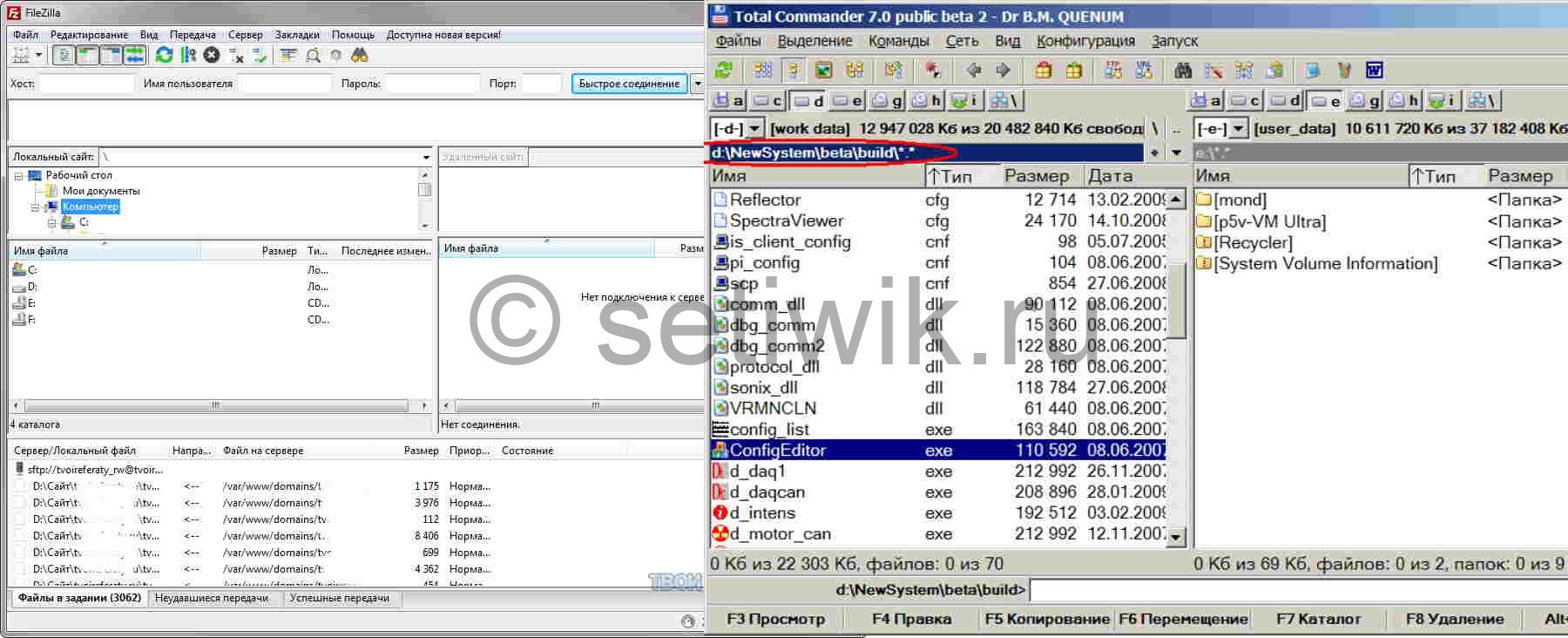Toggle FileZilla's transfer queue view button
This screenshot has height=638, width=1568.
[134, 55]
